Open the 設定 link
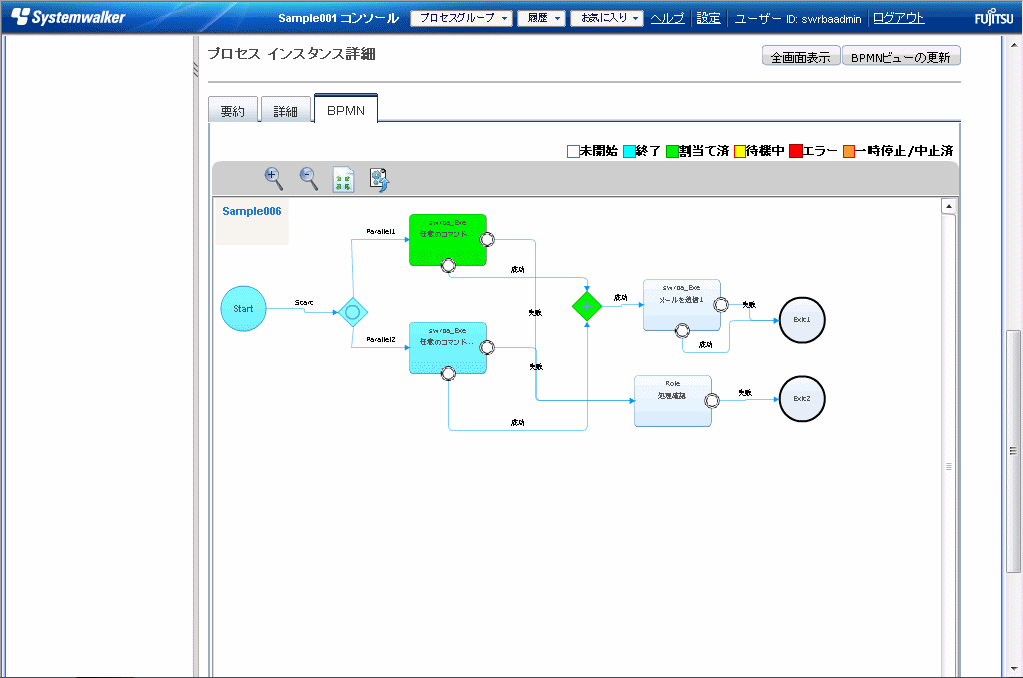 (x=709, y=18)
